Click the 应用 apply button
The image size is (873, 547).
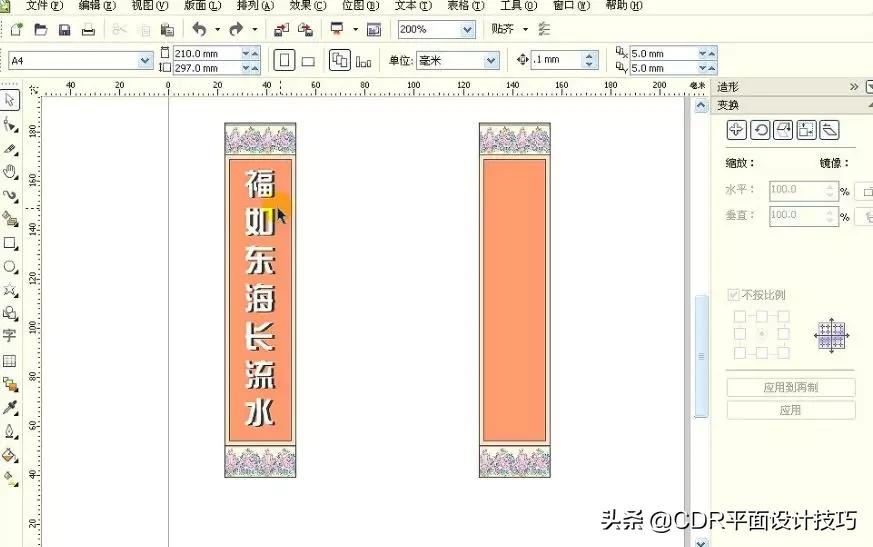tap(791, 411)
